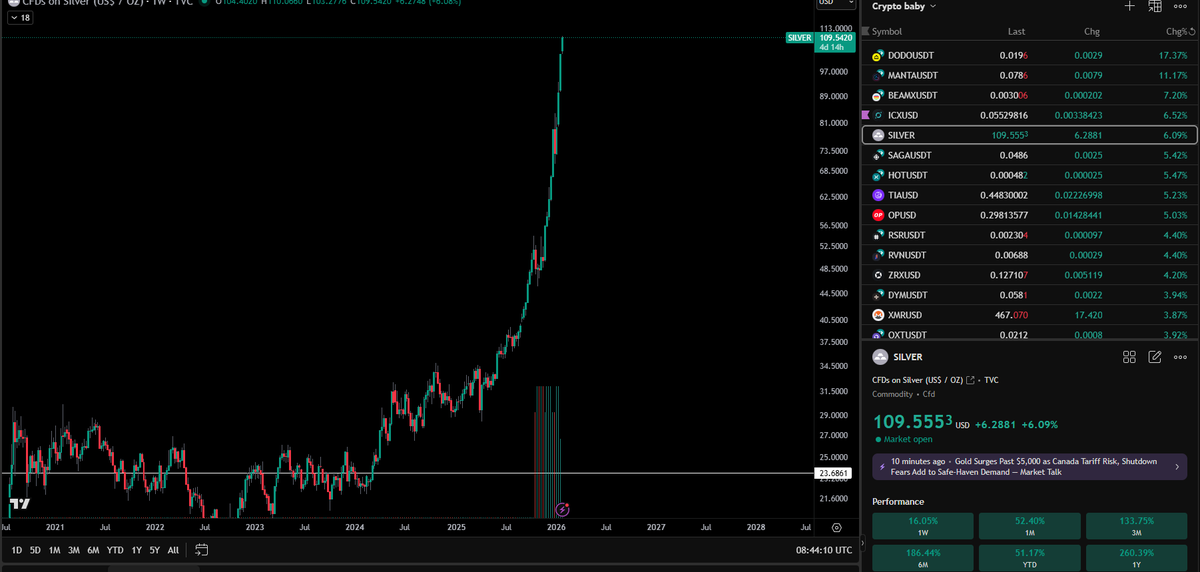
Task: Select the BEAMXUSDT watchlist row
Action: 1029,95
